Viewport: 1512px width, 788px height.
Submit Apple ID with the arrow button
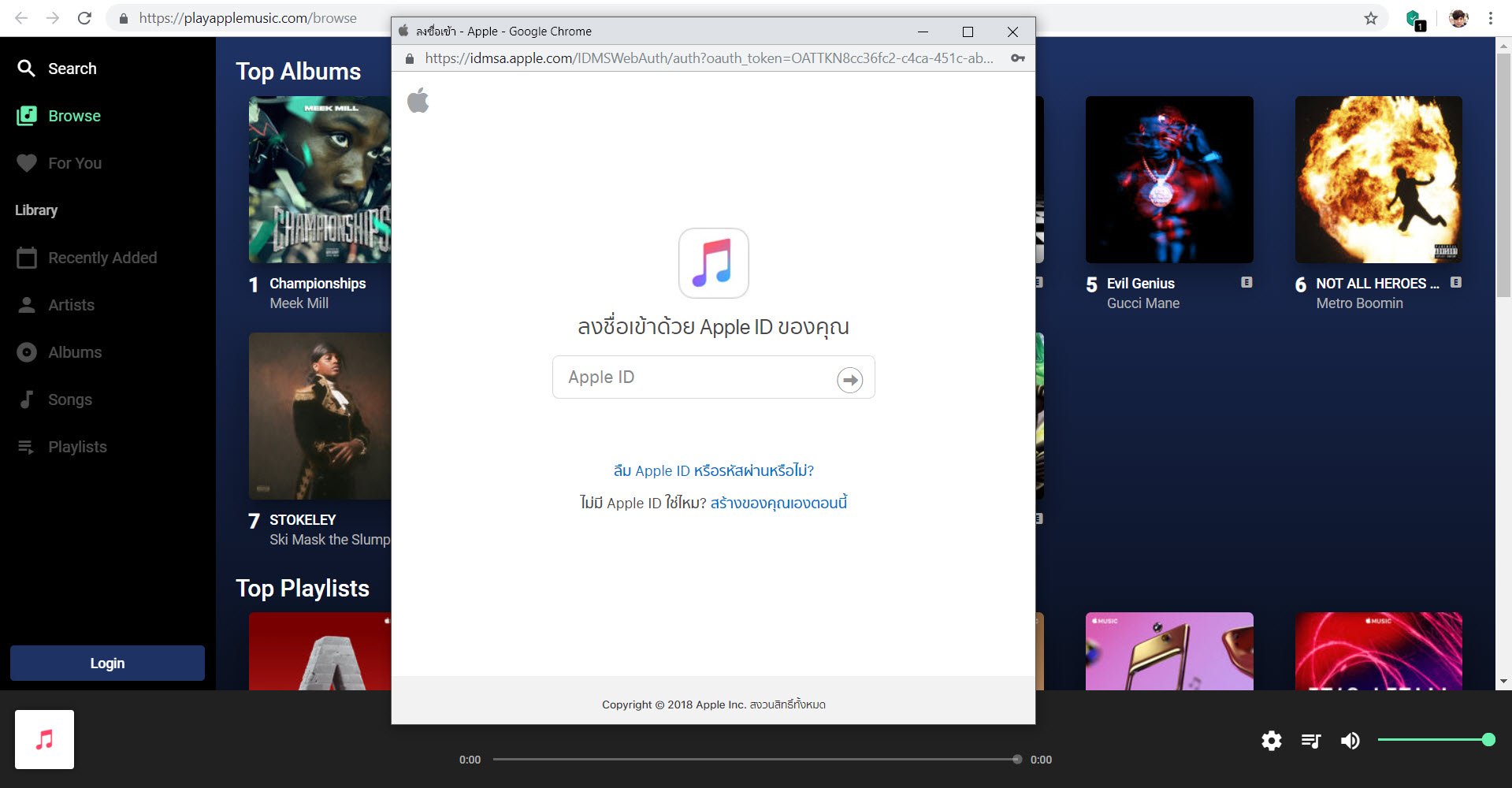pos(850,379)
